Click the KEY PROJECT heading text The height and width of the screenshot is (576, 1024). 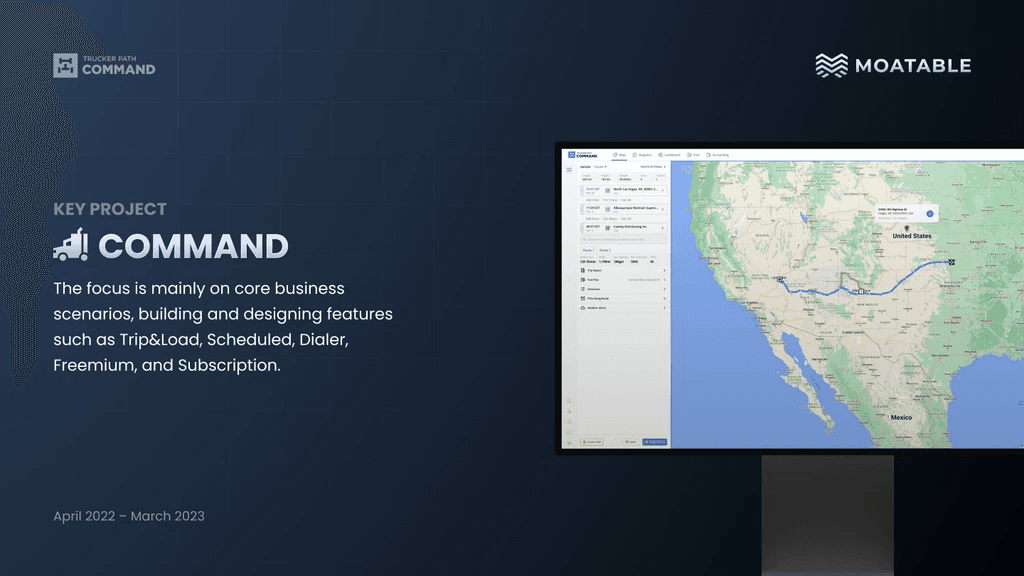point(110,209)
